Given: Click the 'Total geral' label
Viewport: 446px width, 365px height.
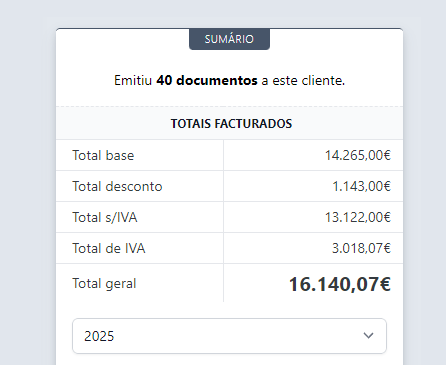Looking at the screenshot, I should coord(104,284).
